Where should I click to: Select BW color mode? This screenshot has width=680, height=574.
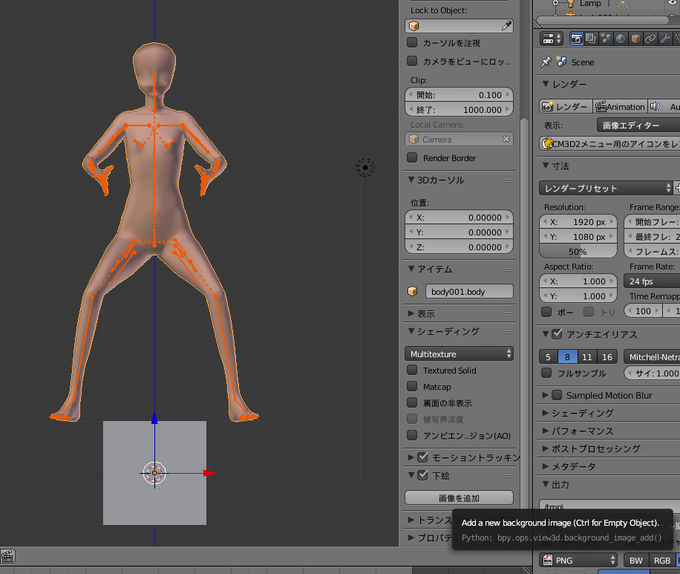pos(636,560)
